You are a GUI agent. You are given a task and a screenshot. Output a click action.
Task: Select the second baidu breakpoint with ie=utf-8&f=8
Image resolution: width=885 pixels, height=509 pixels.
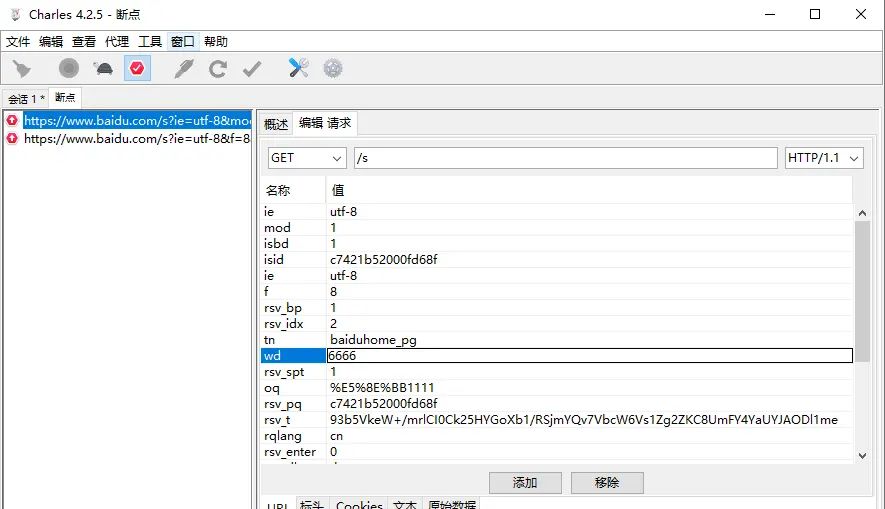[x=137, y=138]
